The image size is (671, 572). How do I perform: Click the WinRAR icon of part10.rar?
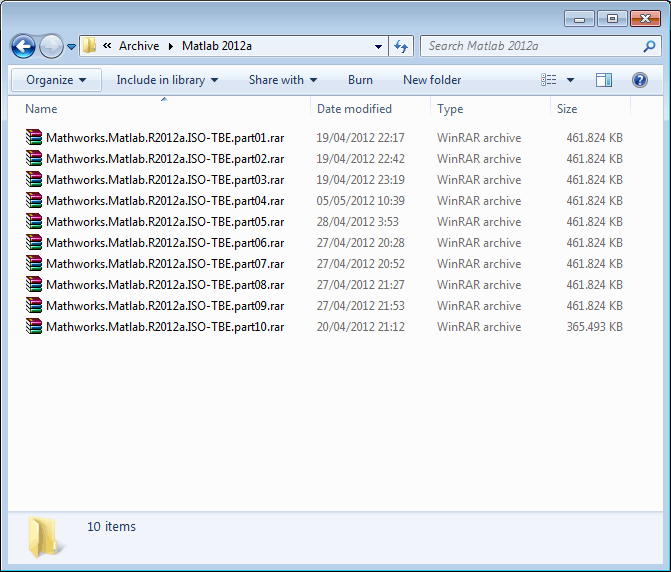pyautogui.click(x=34, y=326)
